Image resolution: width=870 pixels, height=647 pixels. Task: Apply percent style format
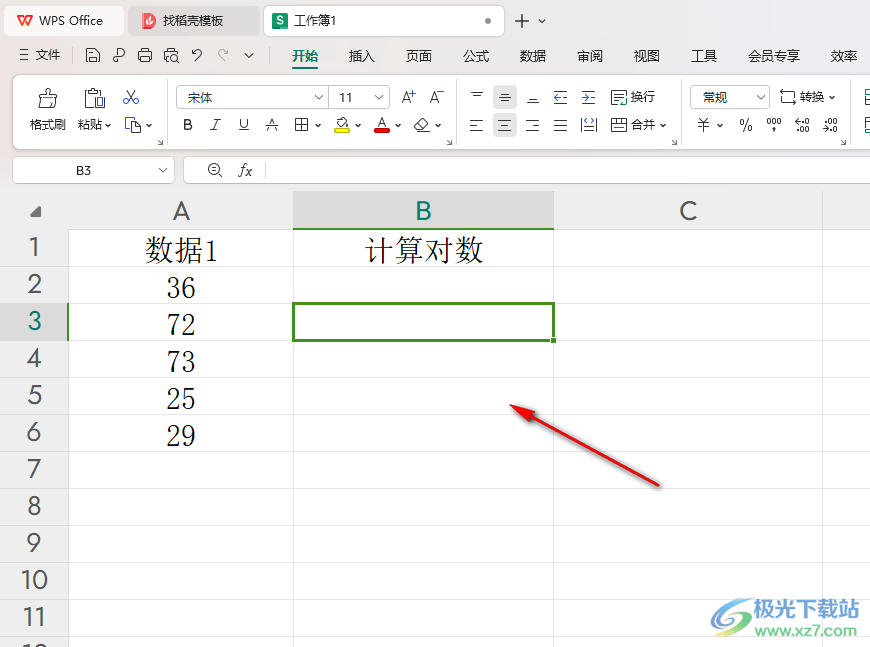point(746,125)
